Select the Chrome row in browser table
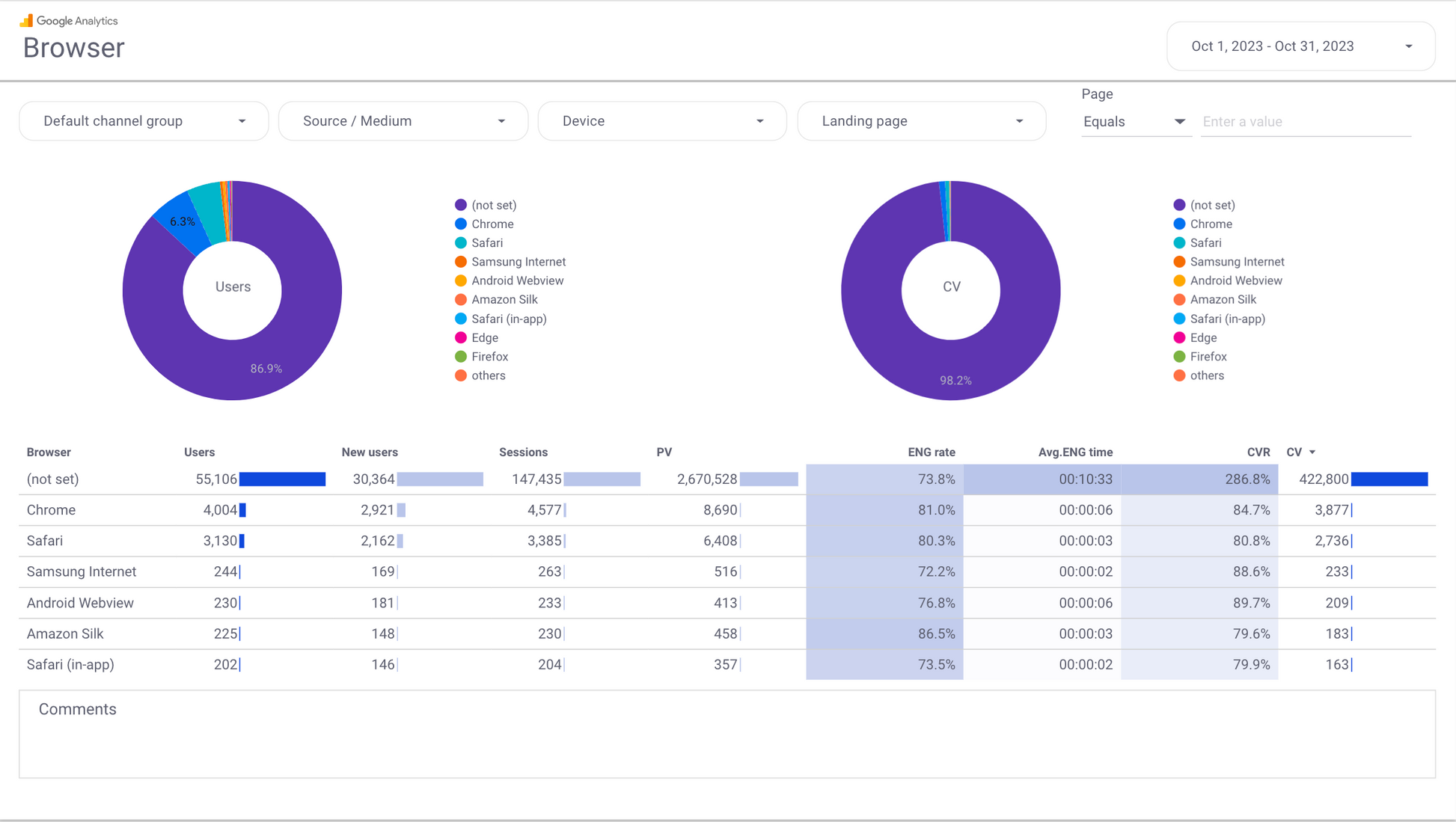This screenshot has width=1456, height=822. pos(51,510)
